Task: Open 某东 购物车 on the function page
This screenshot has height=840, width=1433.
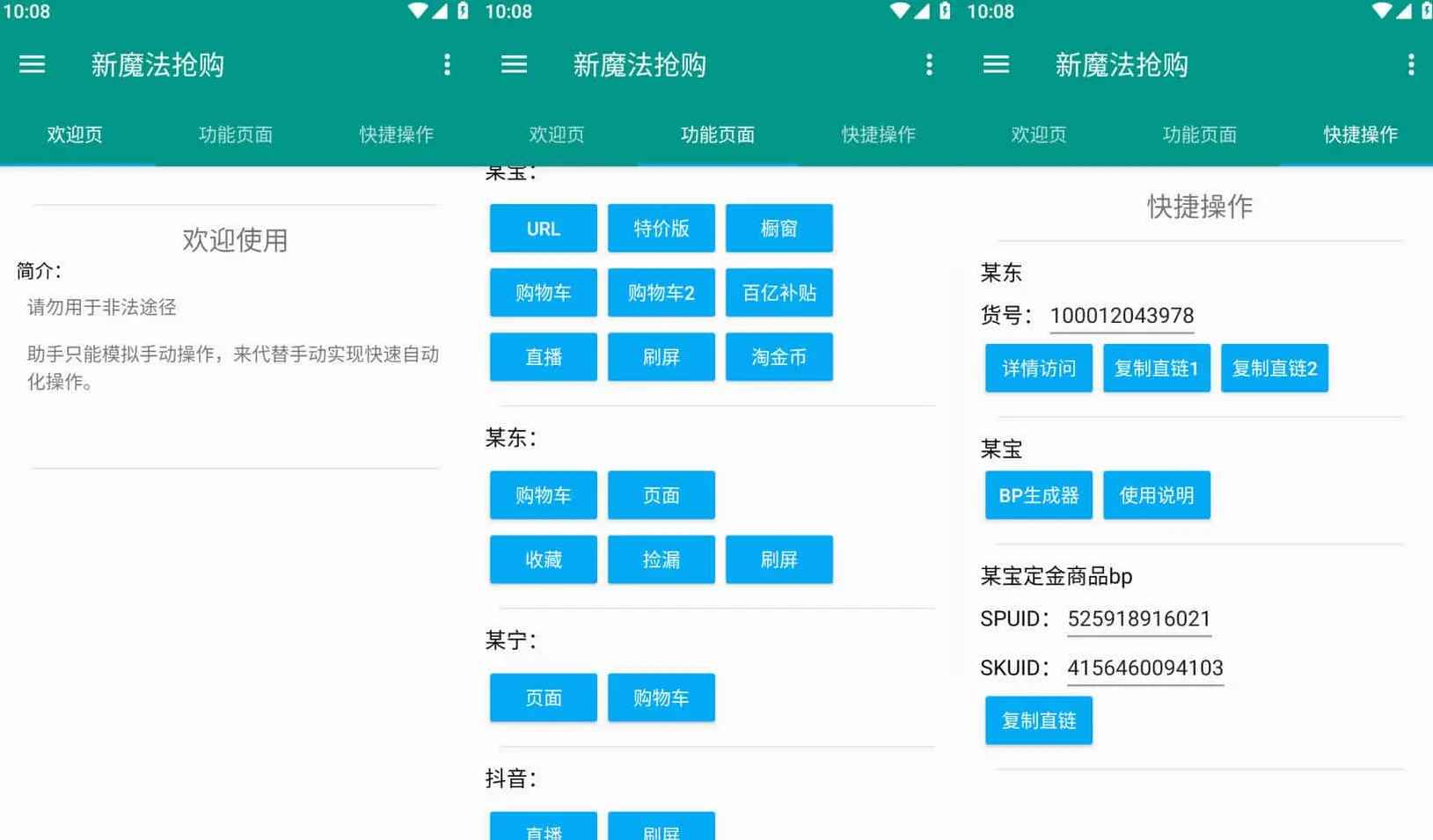Action: [543, 495]
